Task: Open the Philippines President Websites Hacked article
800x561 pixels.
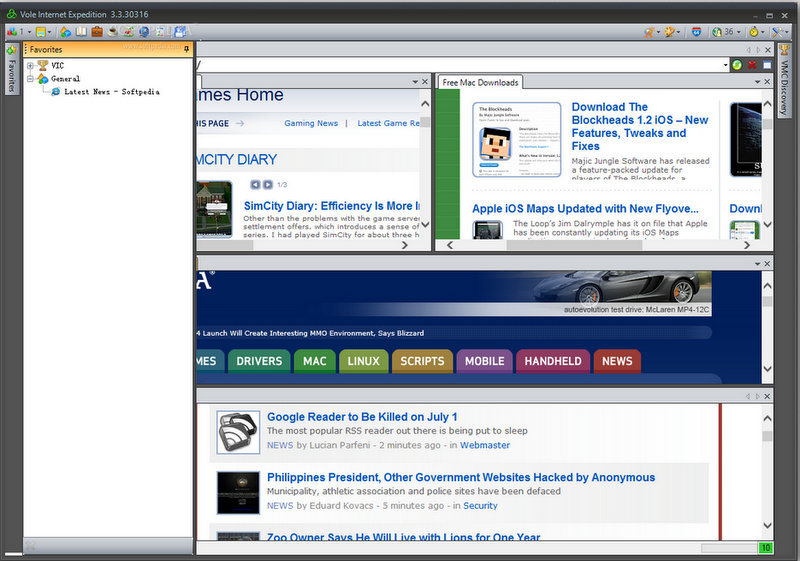Action: pos(461,477)
